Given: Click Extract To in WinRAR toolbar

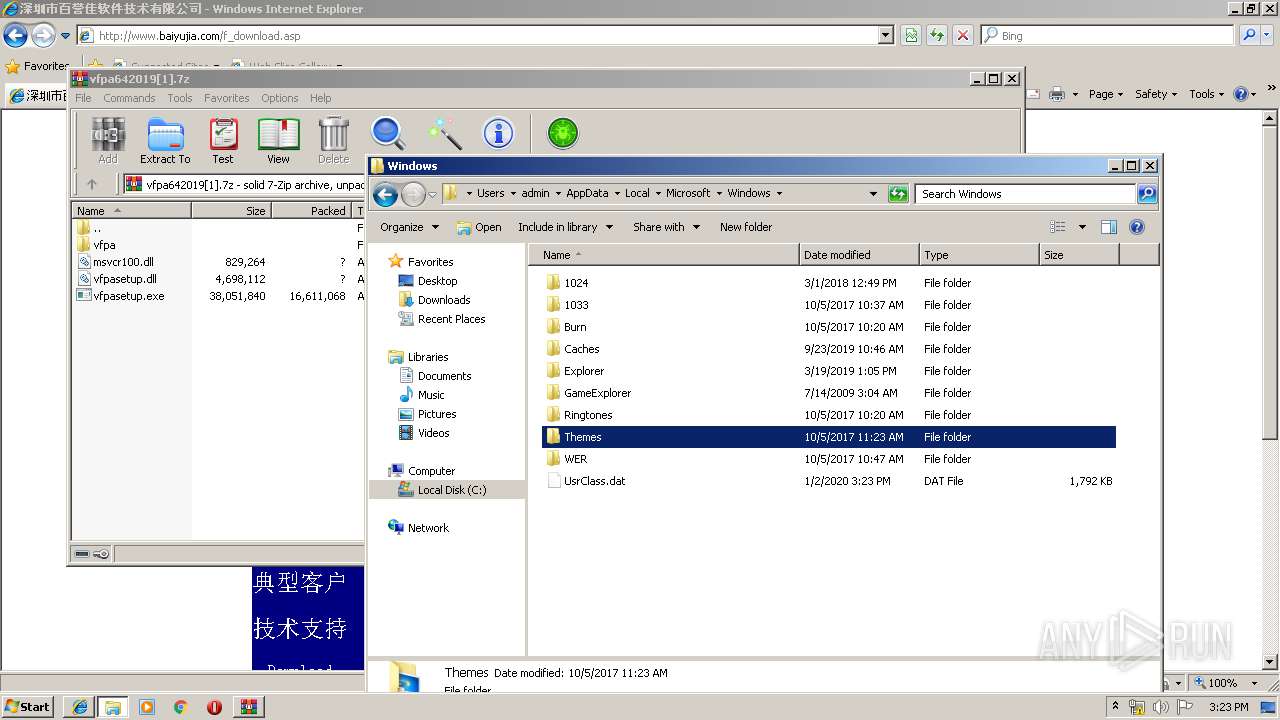Looking at the screenshot, I should point(165,140).
